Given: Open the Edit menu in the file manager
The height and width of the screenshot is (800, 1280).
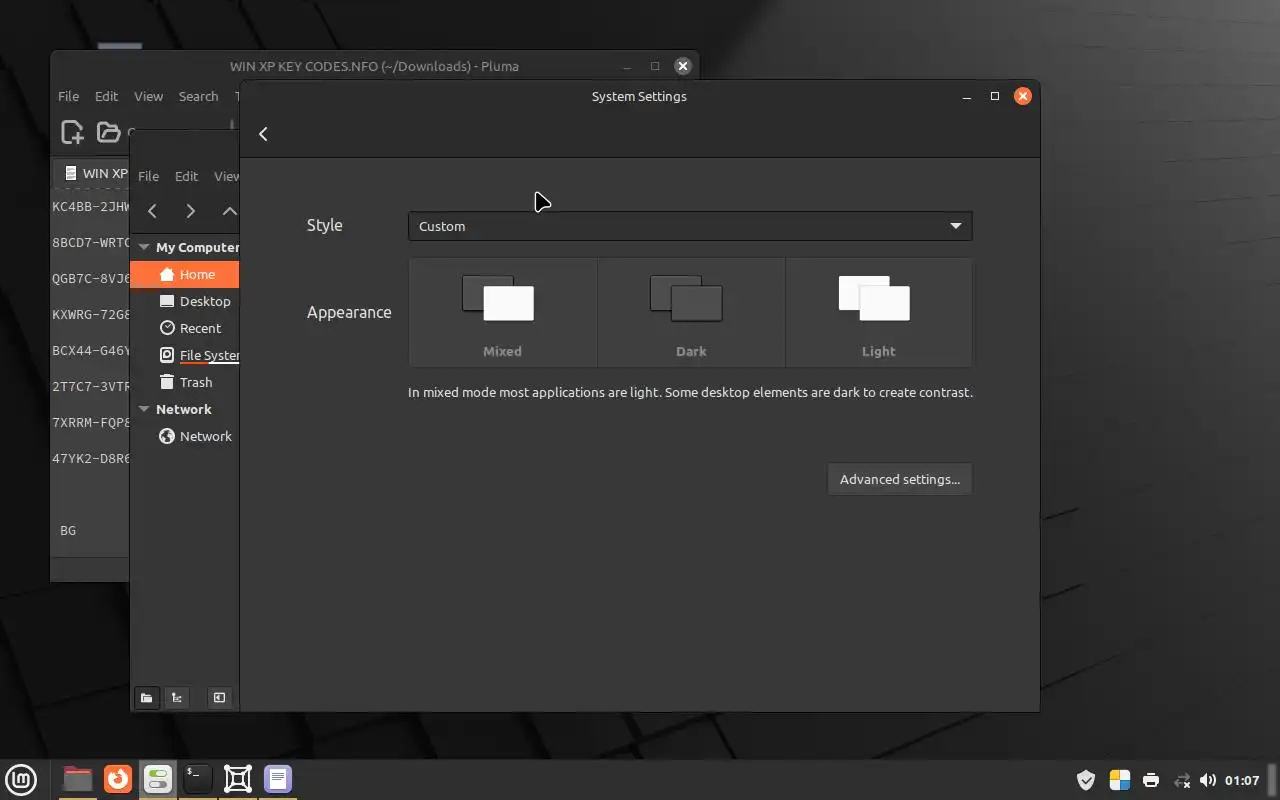Looking at the screenshot, I should 186,176.
